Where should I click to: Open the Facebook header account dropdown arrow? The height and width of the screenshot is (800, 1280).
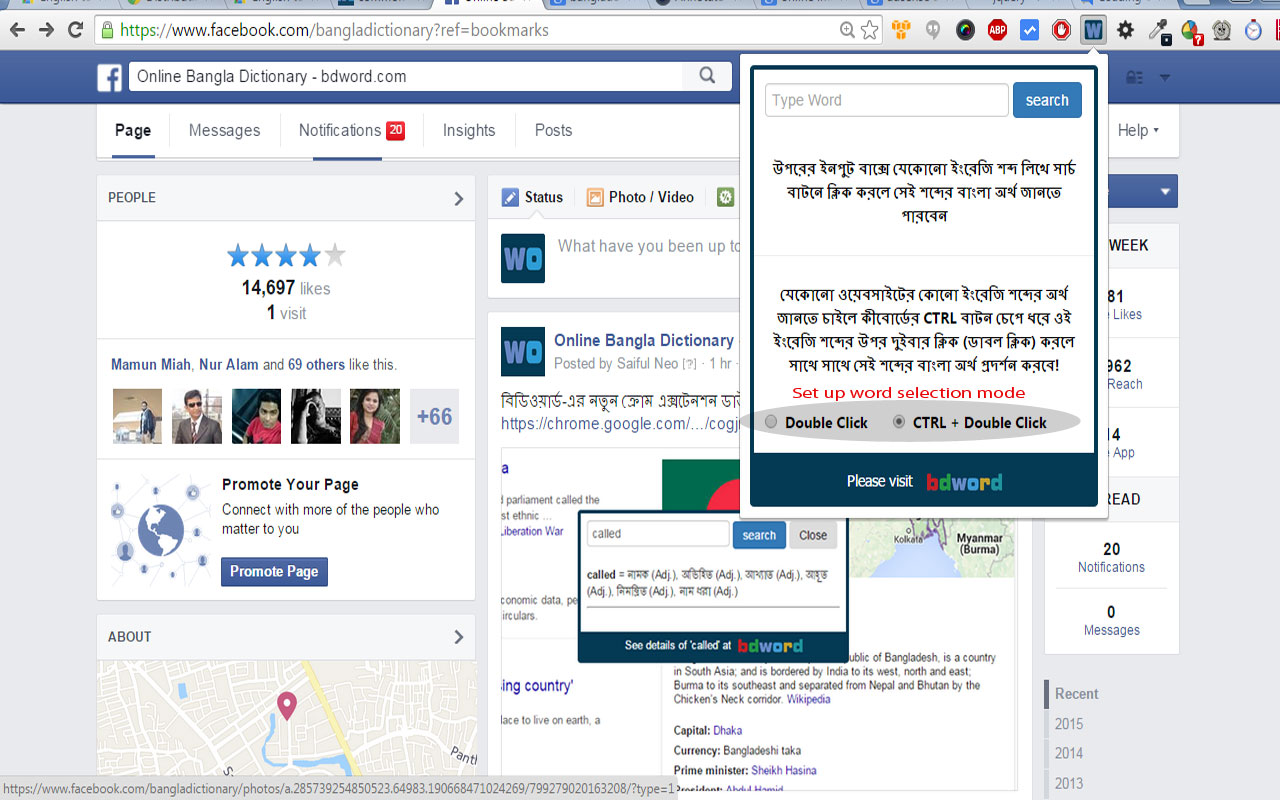1165,77
